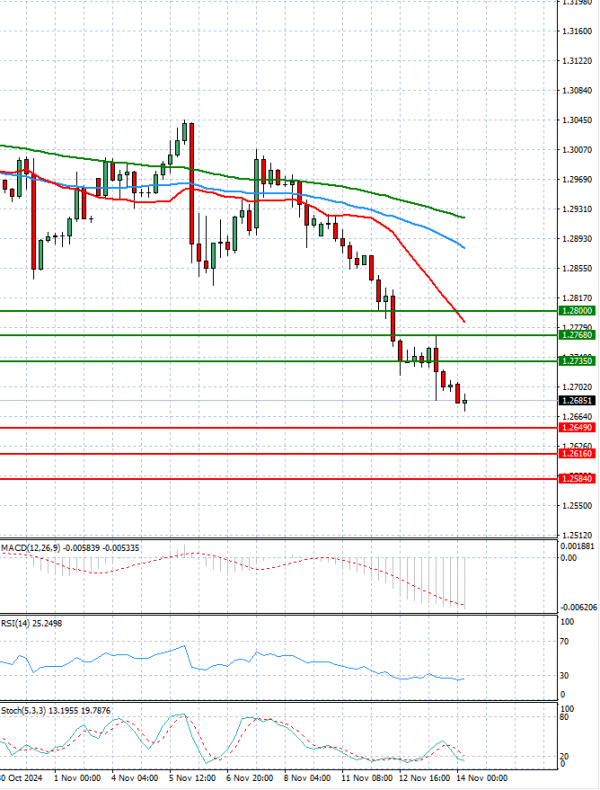Click the end of the green moving average
The width and height of the screenshot is (600, 790).
463,217
